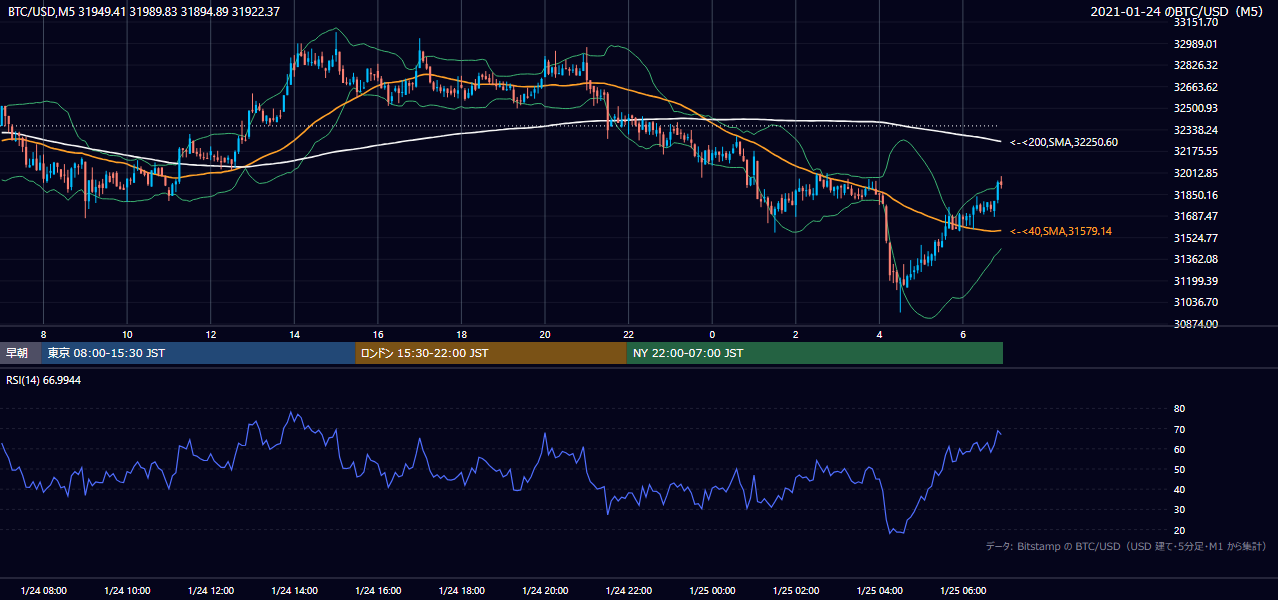Click the 2021-01-24 BTC/USD (M5) chart title
Viewport: 1278px width, 600px height.
click(1179, 11)
